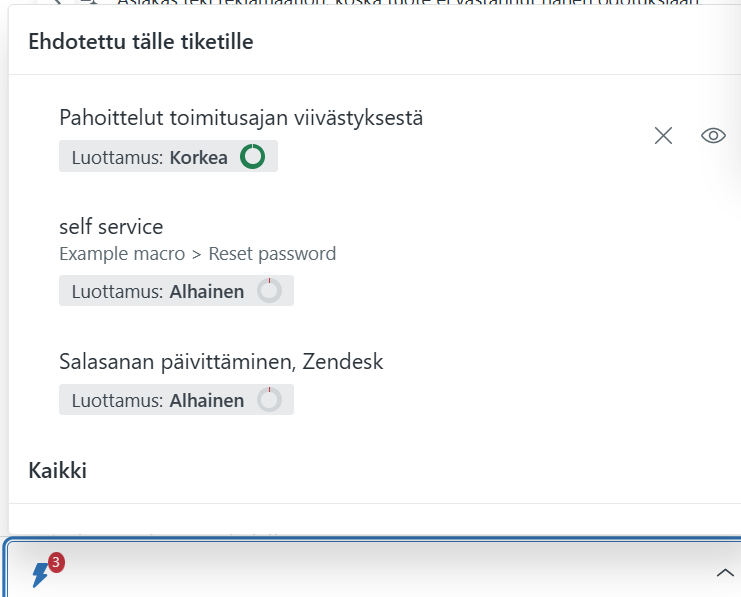Click the lightning bolt macros icon
This screenshot has height=597, width=741.
click(40, 574)
